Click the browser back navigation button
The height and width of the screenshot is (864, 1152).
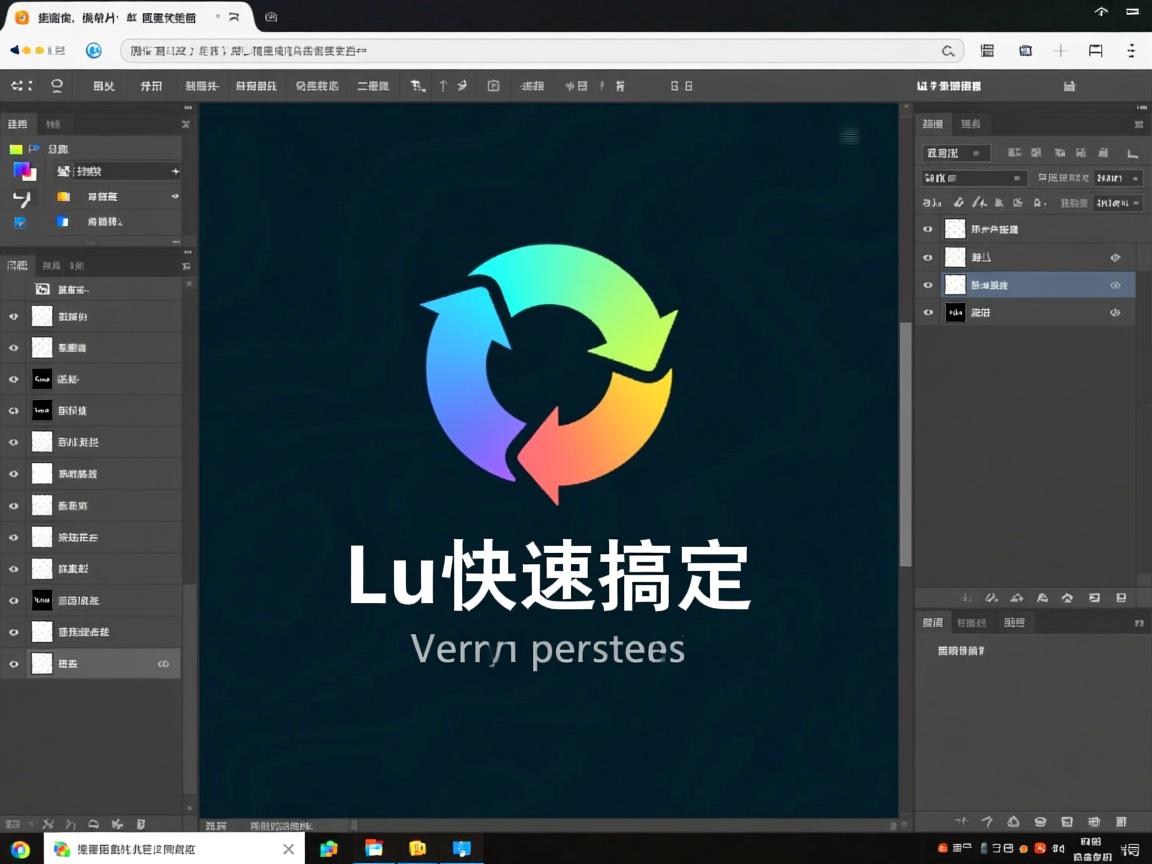pyautogui.click(x=13, y=50)
